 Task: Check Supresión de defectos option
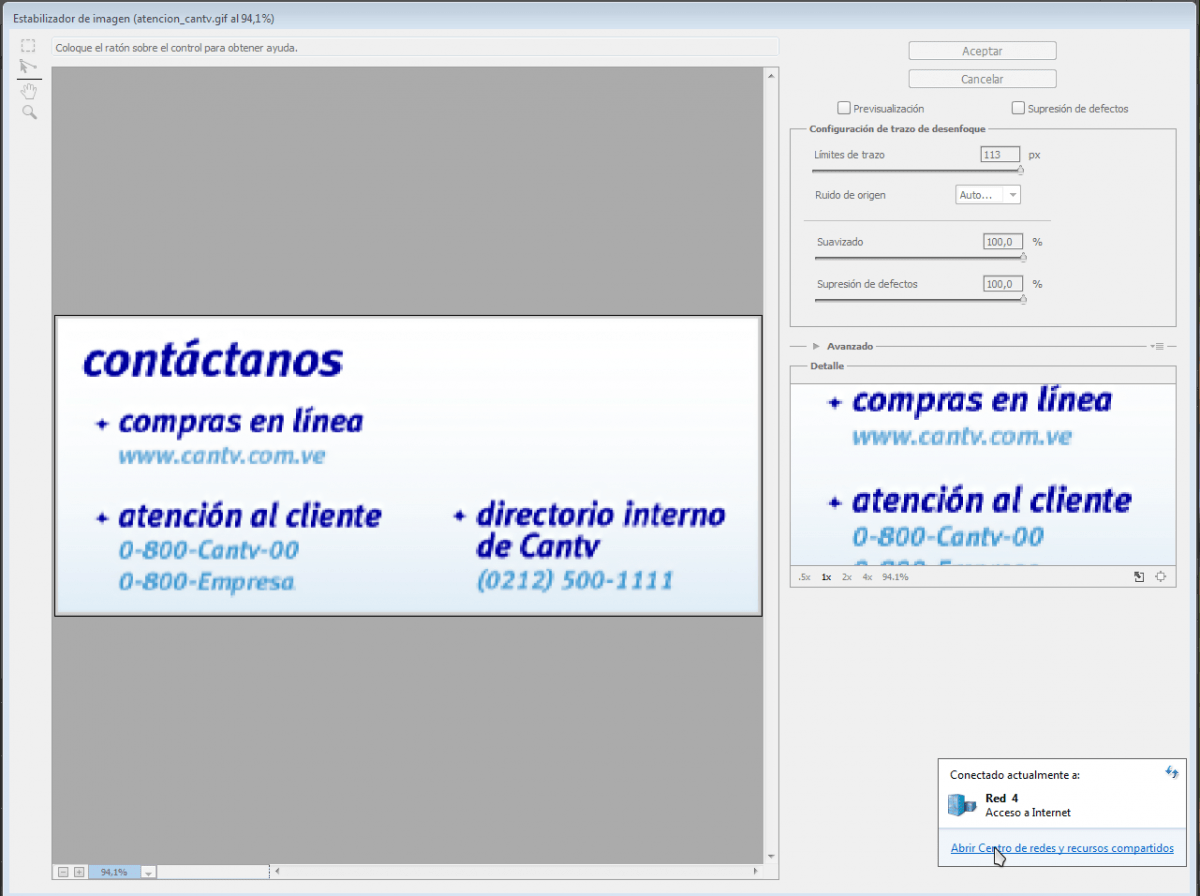pyautogui.click(x=1018, y=108)
